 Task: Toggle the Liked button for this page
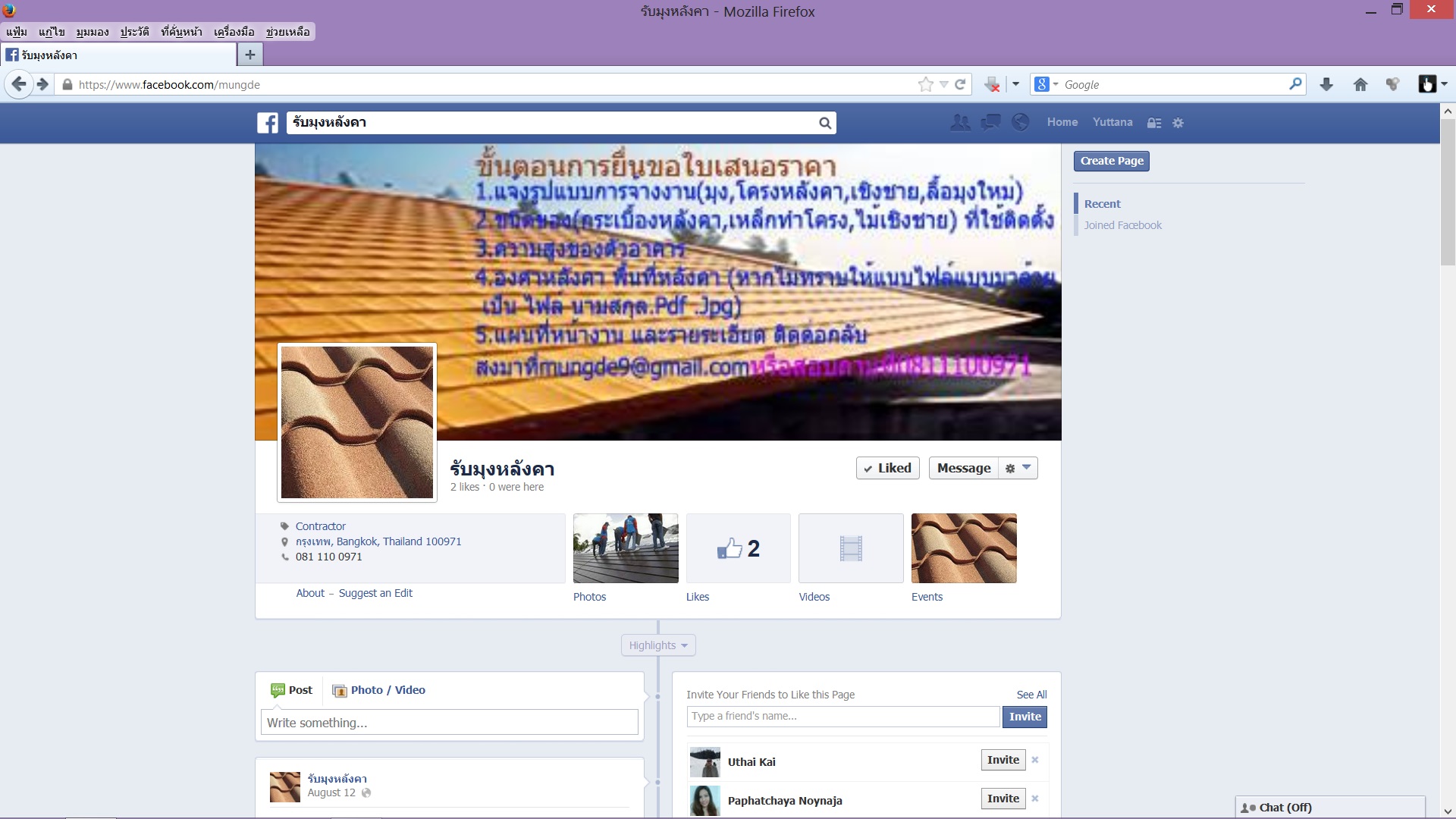coord(887,468)
